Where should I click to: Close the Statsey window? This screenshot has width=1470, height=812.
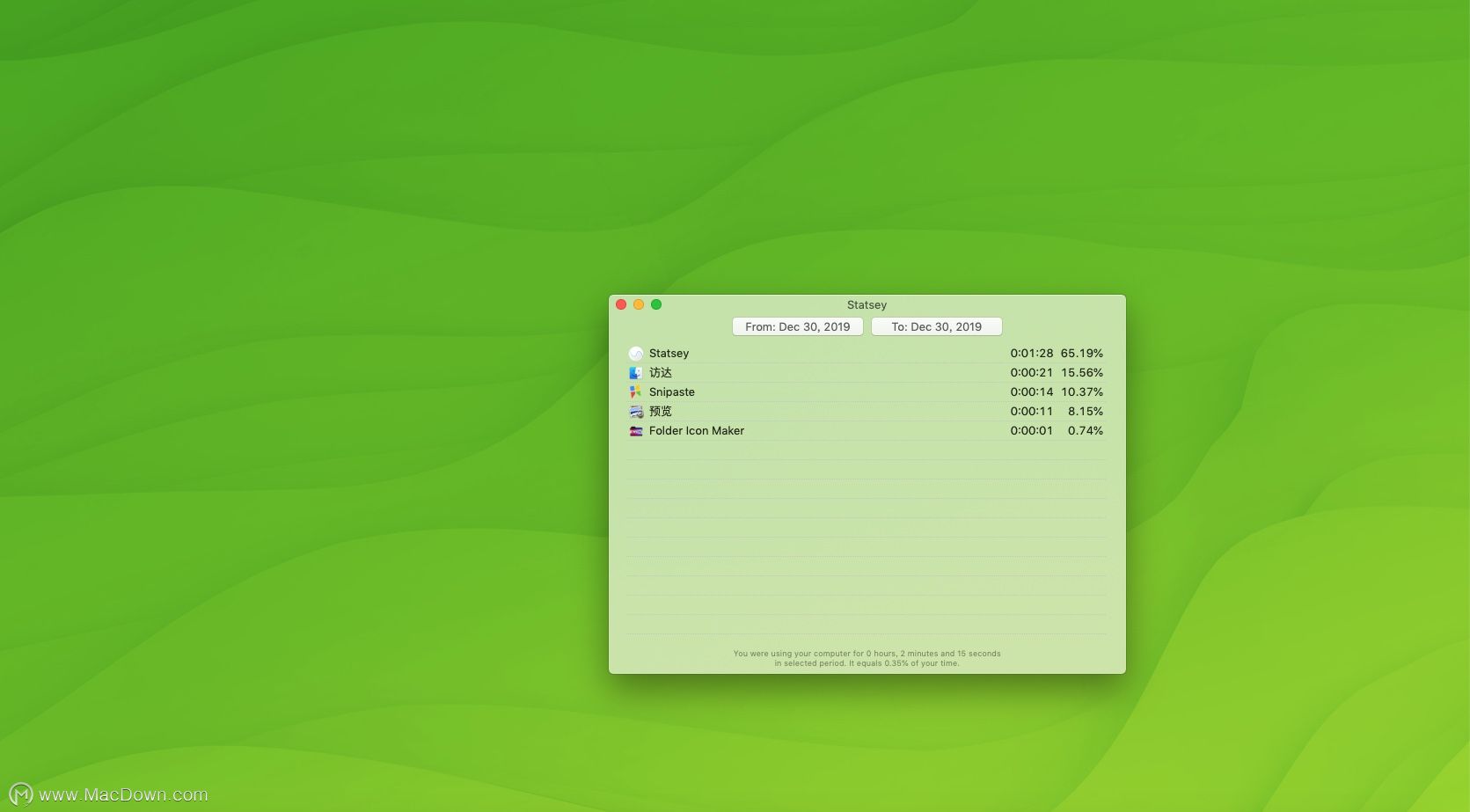pyautogui.click(x=621, y=304)
